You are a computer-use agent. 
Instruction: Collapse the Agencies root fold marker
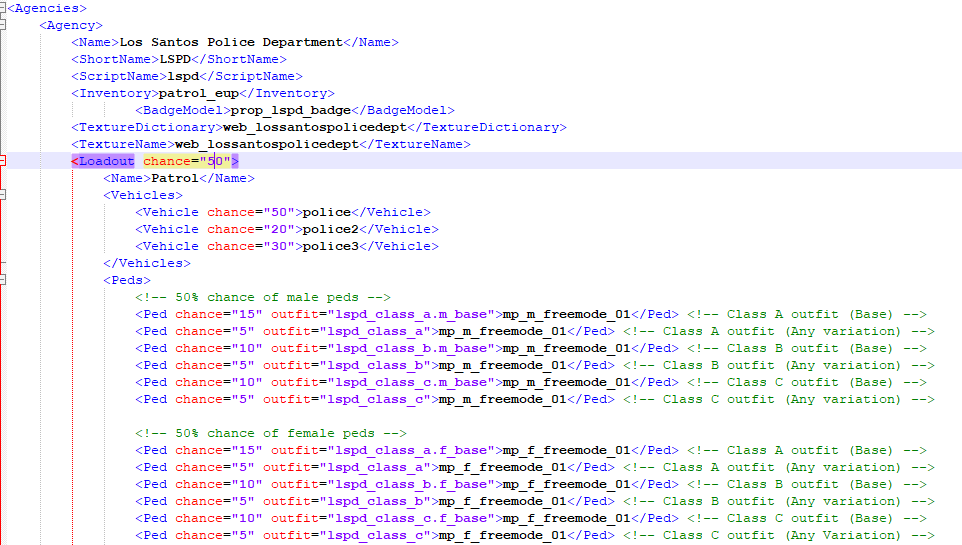coord(2,8)
